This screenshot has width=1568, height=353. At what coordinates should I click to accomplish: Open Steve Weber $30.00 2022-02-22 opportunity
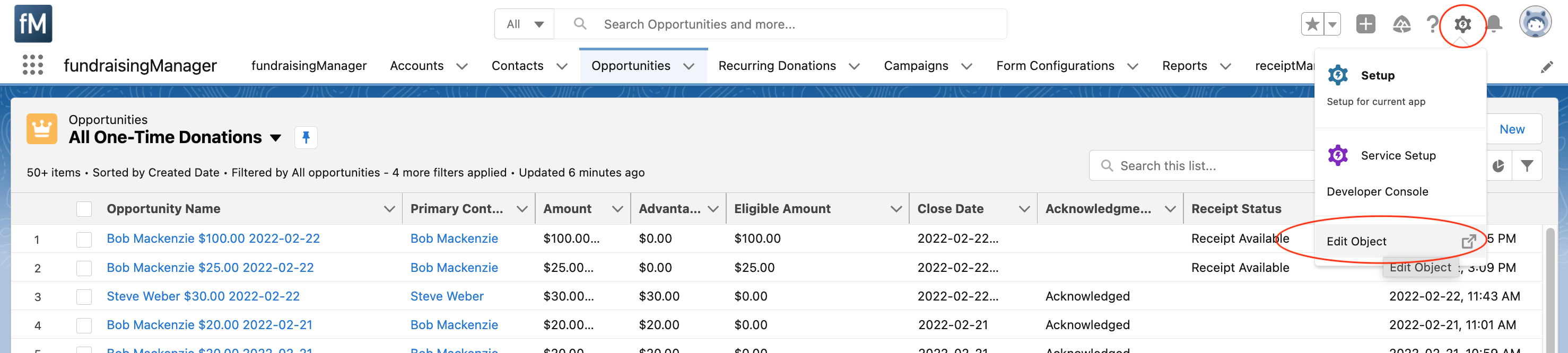[x=203, y=296]
